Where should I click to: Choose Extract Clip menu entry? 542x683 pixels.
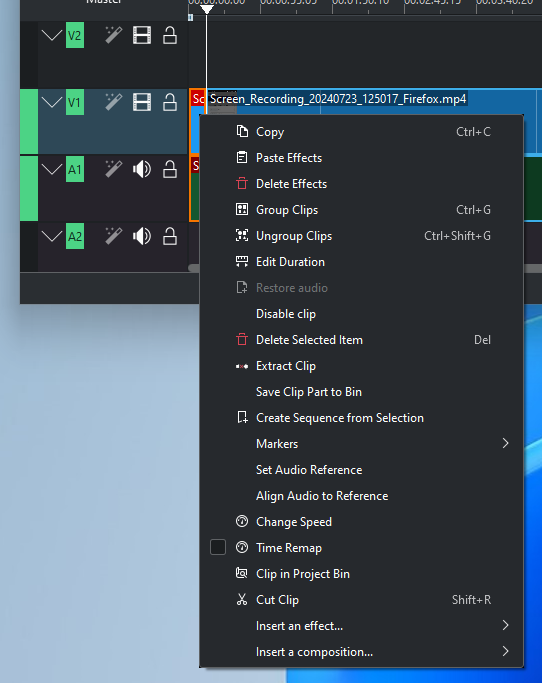pos(362,366)
